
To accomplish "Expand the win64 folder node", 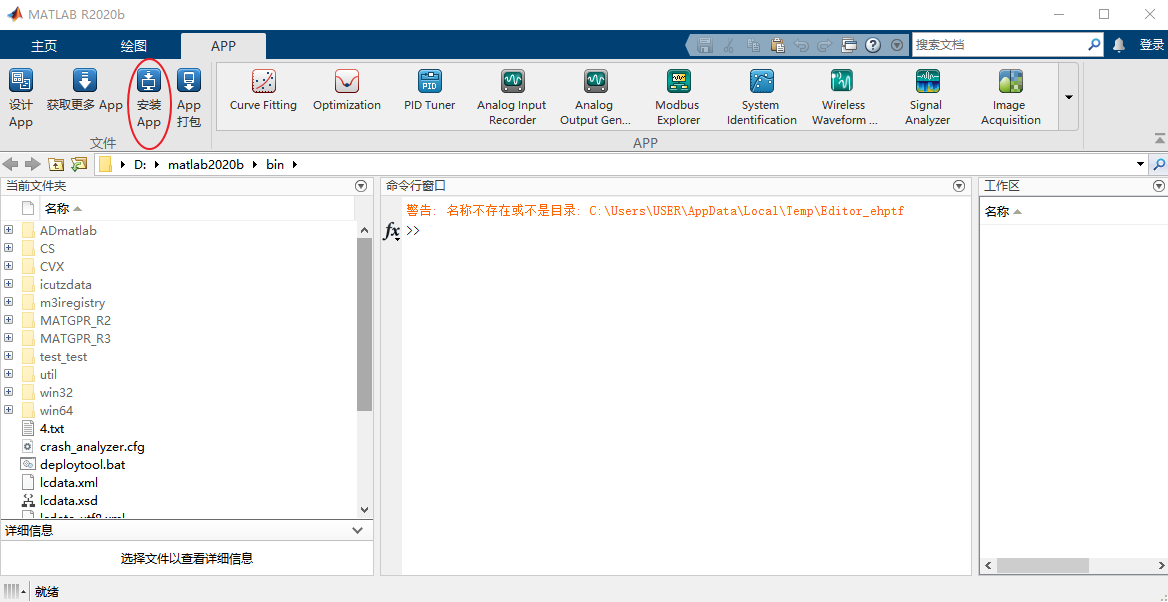I will coord(8,410).
